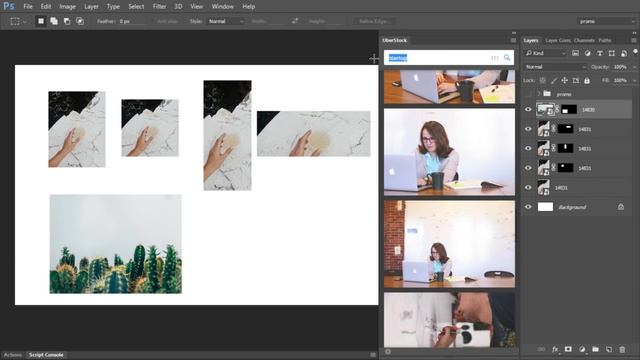Viewport: 640px width, 360px height.
Task: Filter layers by adjustment layers icon
Action: point(587,53)
